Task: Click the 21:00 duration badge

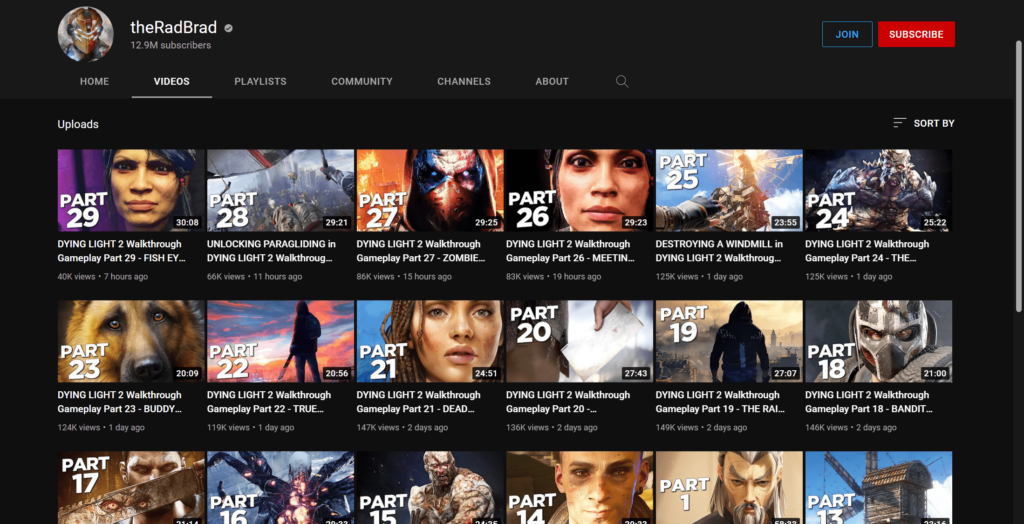Action: (935, 373)
